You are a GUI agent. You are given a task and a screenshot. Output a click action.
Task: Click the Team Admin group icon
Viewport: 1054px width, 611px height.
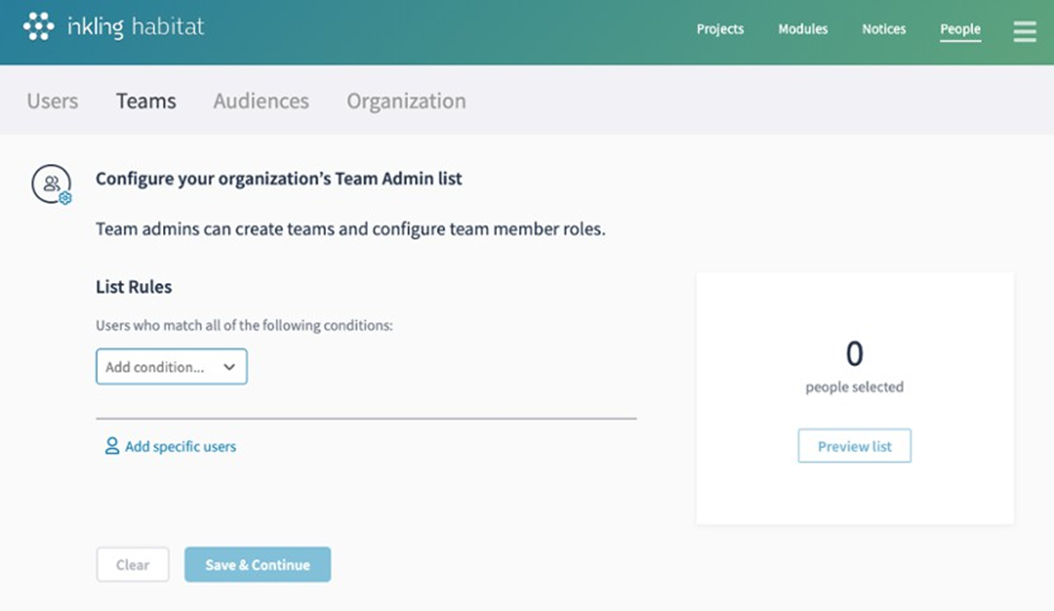coord(51,184)
